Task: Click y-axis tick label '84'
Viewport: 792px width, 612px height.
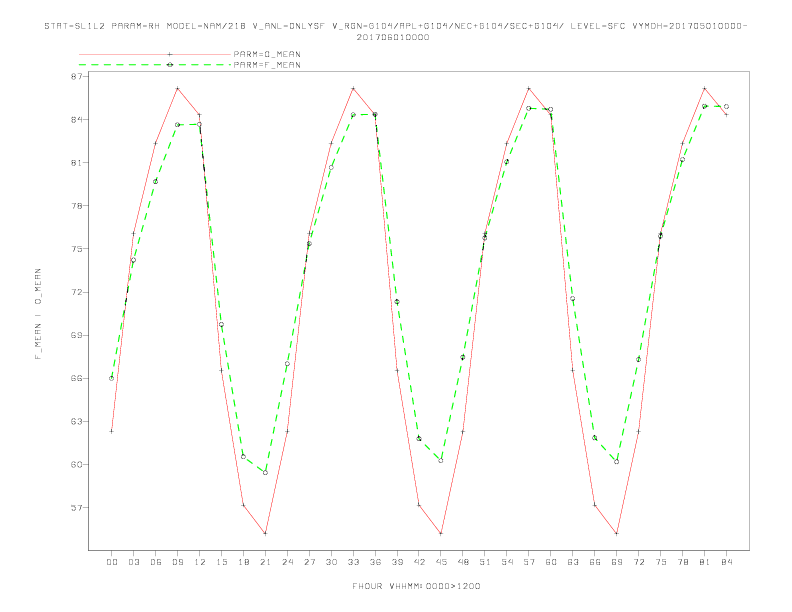Action: pyautogui.click(x=79, y=120)
